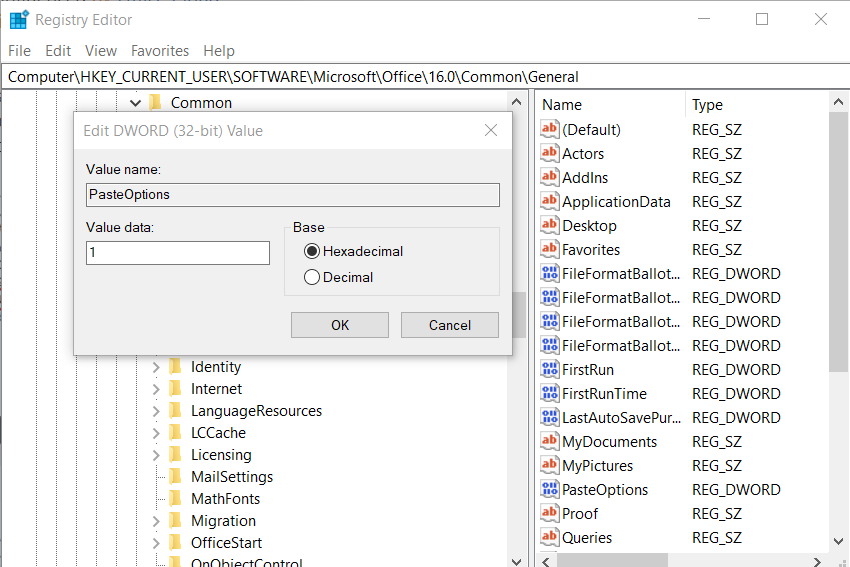Screen dimensions: 850x567
Task: Click the MathFonts folder icon
Action: (176, 499)
